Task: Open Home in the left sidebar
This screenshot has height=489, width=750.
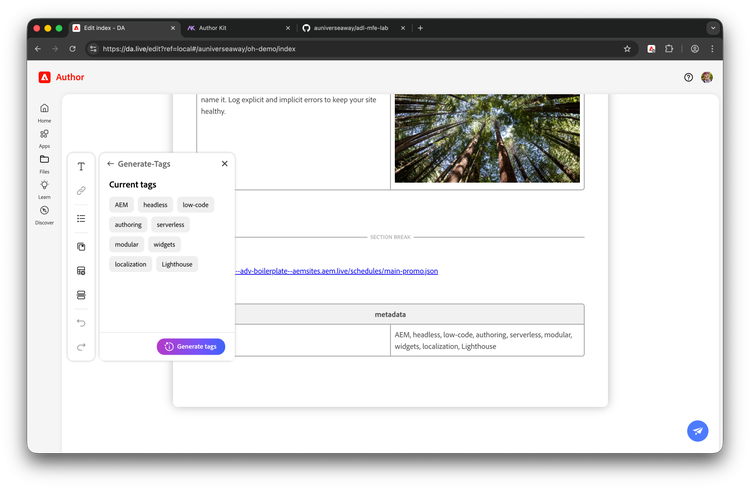Action: click(44, 109)
